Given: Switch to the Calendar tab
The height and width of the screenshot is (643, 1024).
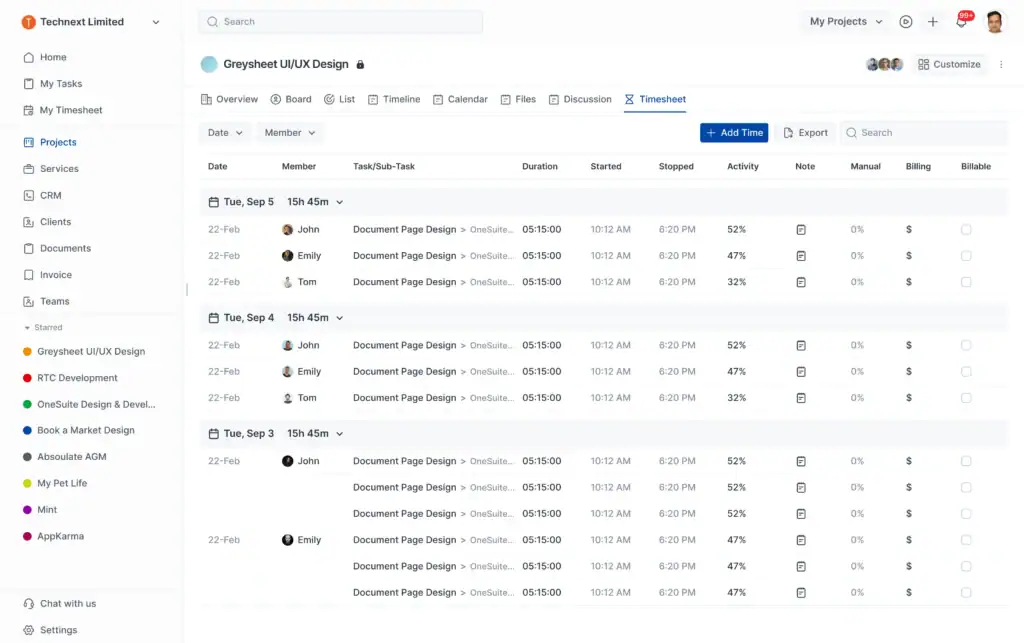Looking at the screenshot, I should (x=460, y=99).
